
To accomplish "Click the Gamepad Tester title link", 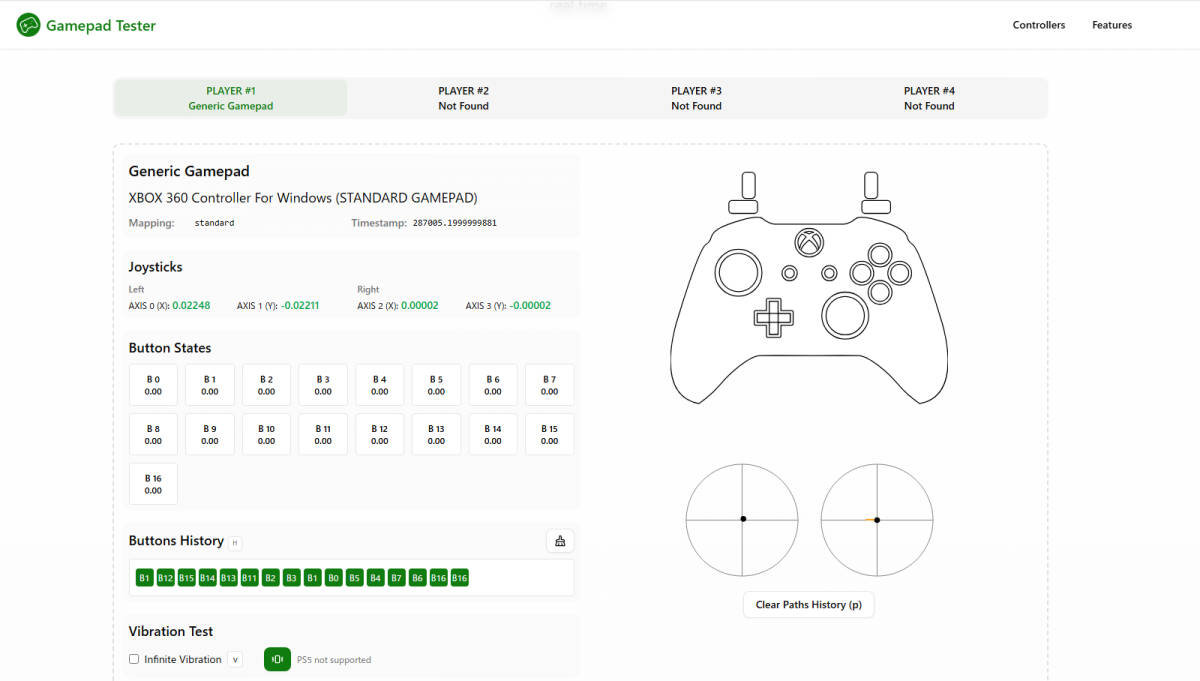I will tap(101, 26).
